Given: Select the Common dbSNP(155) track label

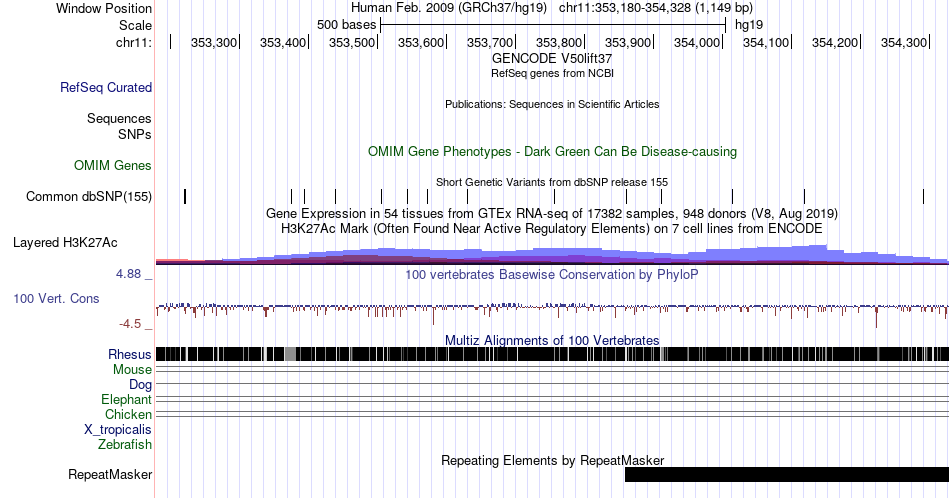Looking at the screenshot, I should pyautogui.click(x=88, y=196).
